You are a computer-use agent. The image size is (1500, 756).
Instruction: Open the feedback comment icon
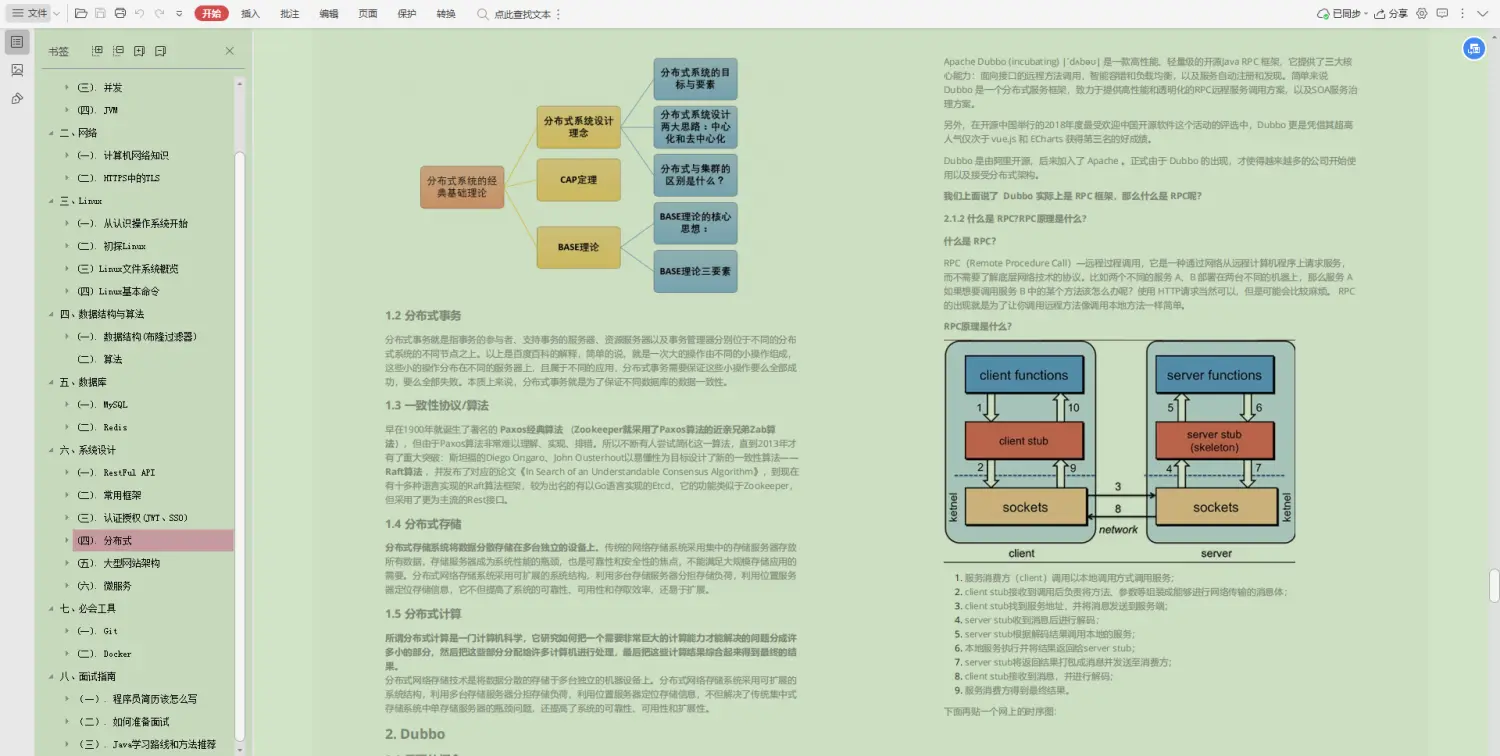click(x=1442, y=13)
